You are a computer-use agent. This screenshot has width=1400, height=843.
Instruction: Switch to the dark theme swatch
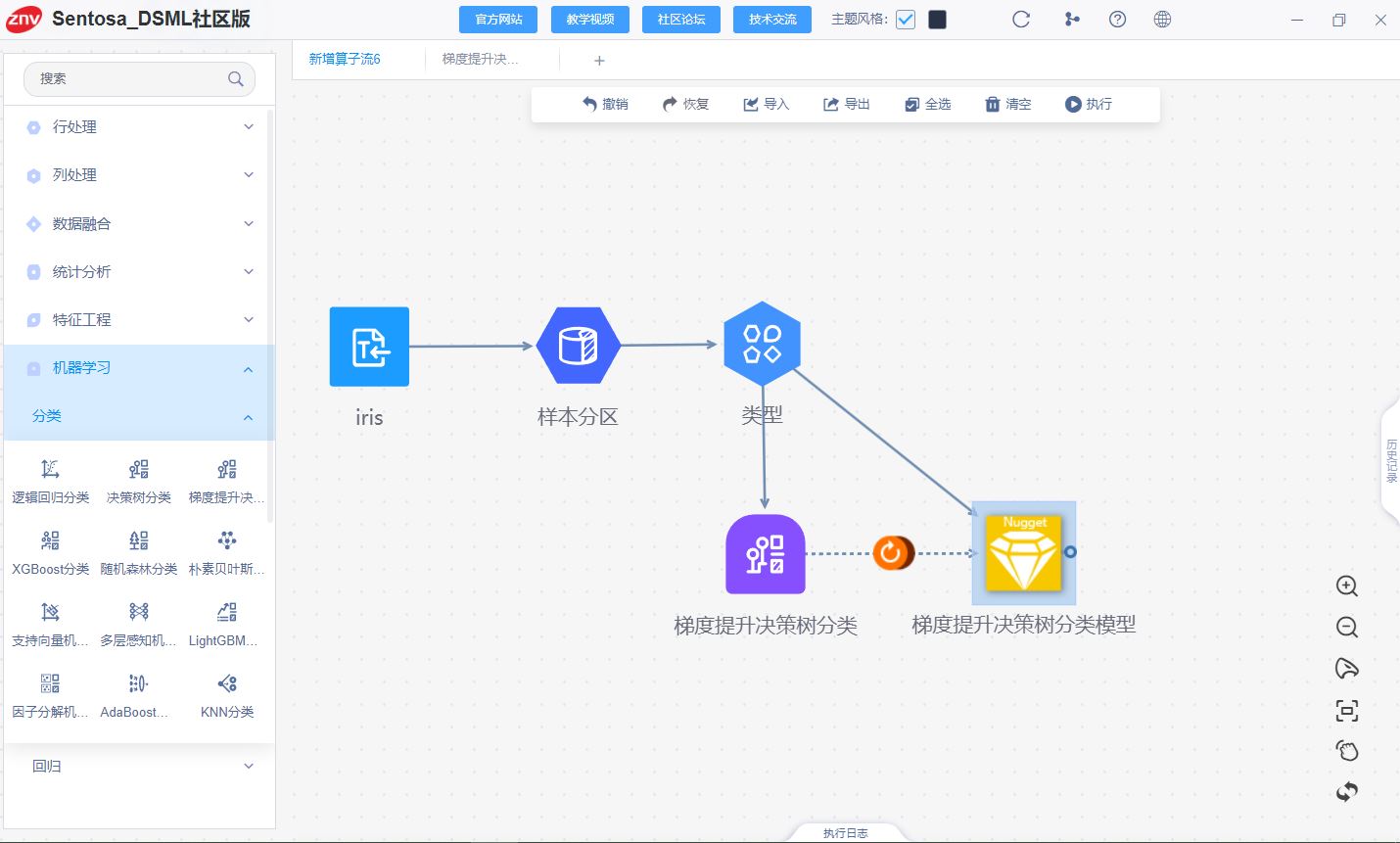click(x=937, y=20)
